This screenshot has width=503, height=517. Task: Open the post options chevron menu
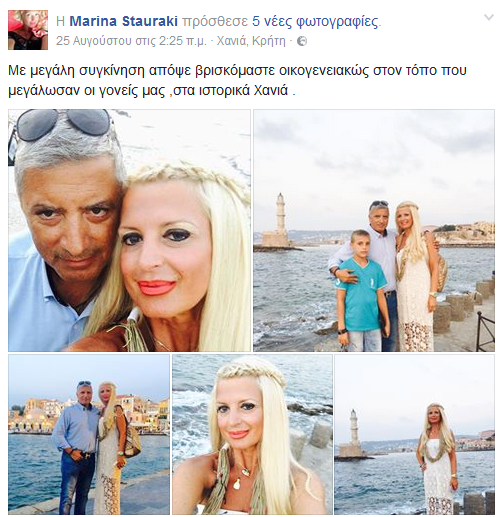click(x=489, y=17)
